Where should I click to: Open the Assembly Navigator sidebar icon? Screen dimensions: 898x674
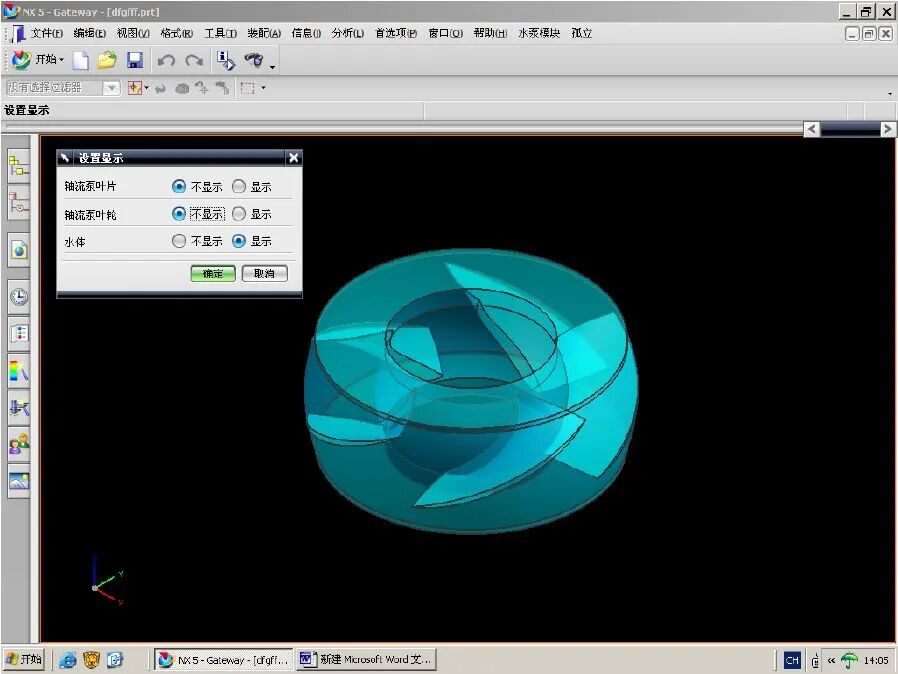pos(19,167)
